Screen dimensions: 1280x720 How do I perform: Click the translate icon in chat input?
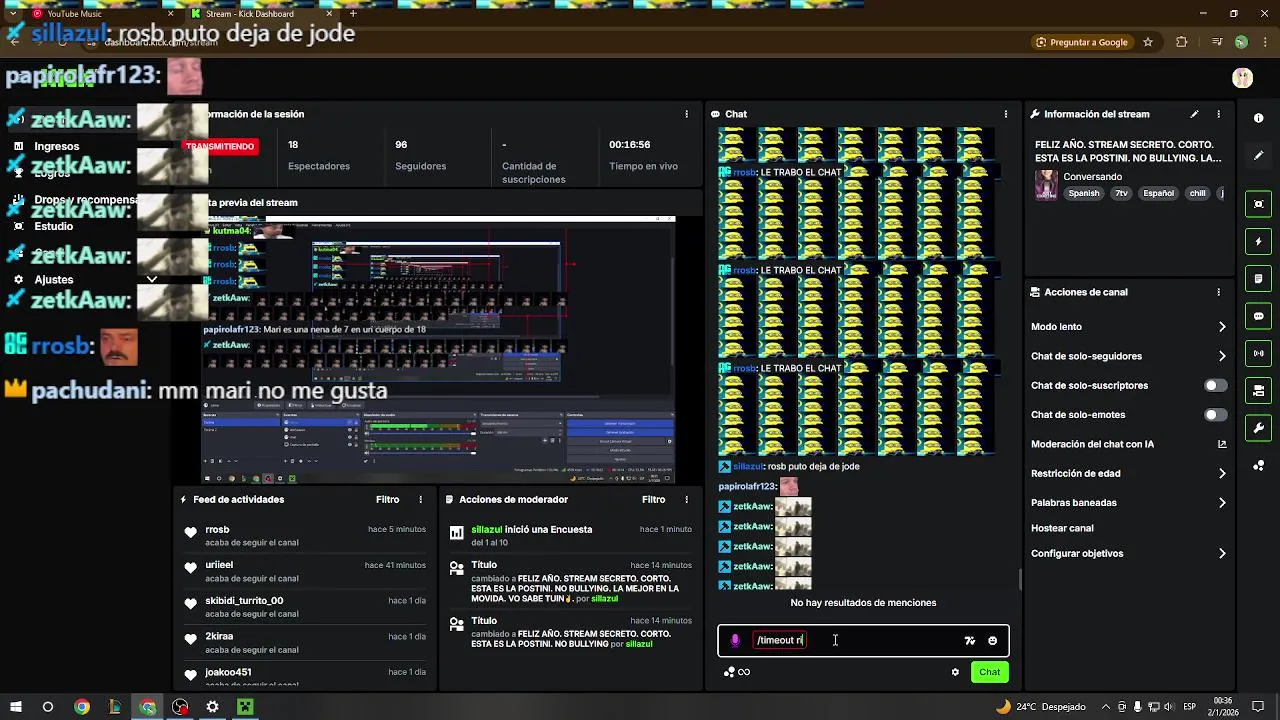[969, 641]
